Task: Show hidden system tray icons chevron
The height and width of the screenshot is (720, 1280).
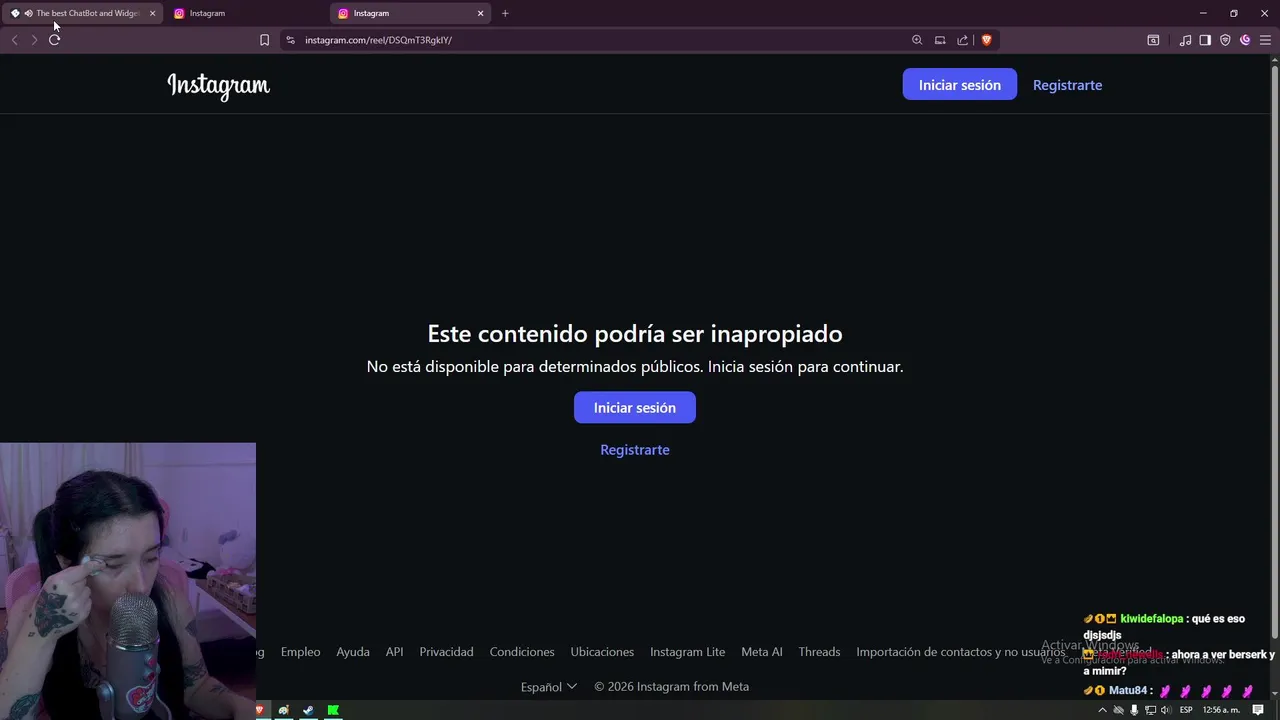Action: coord(1102,710)
